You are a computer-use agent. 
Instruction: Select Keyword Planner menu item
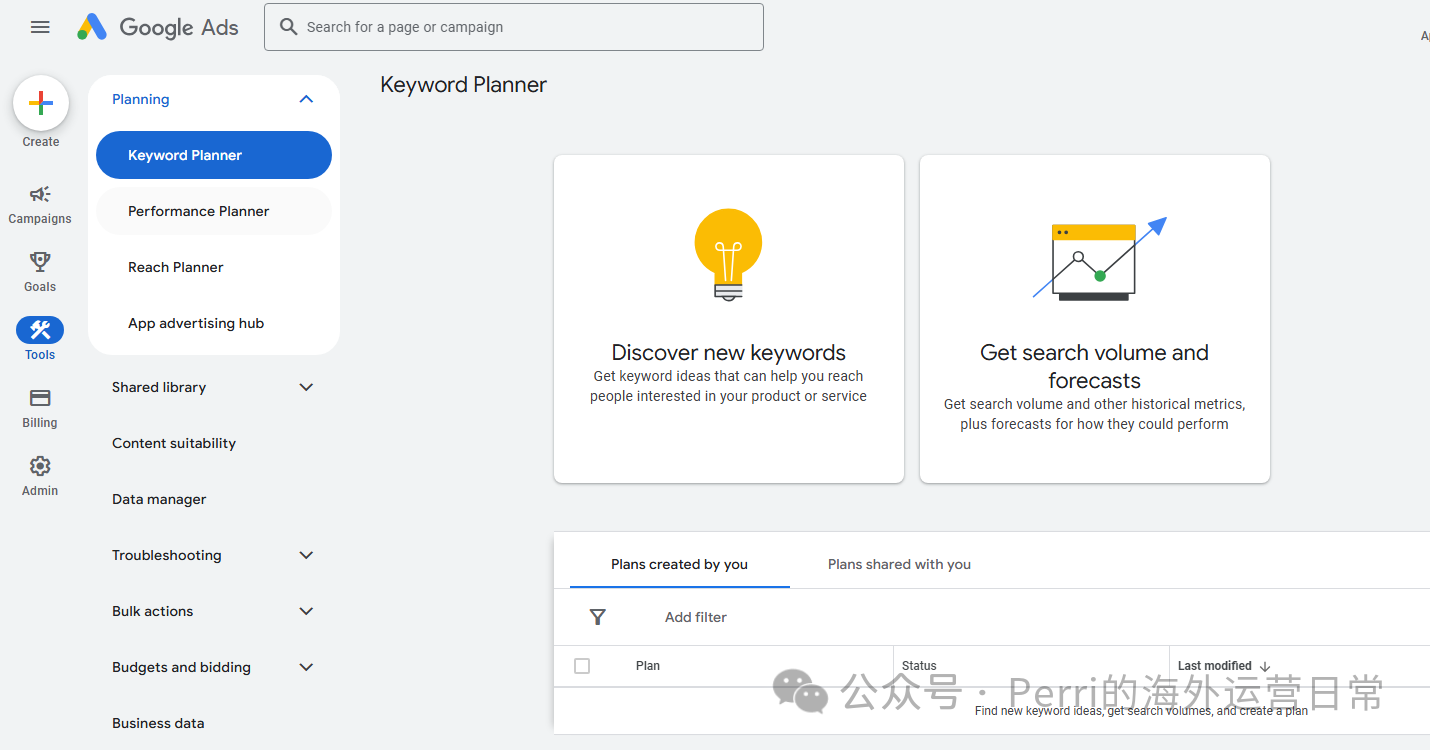[x=214, y=155]
